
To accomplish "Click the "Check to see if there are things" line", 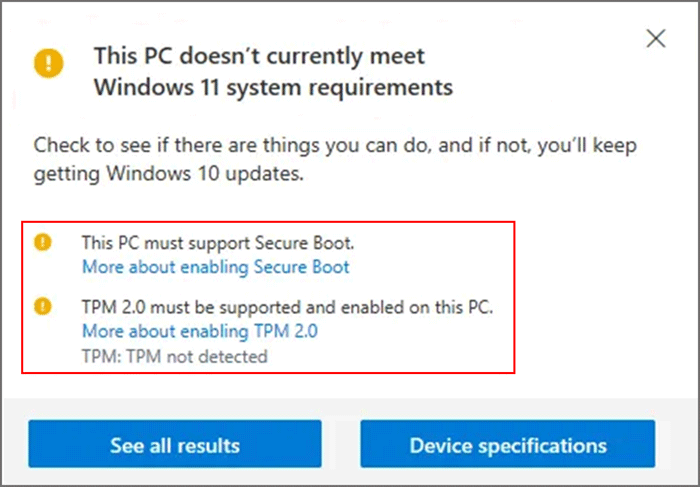I will (335, 145).
